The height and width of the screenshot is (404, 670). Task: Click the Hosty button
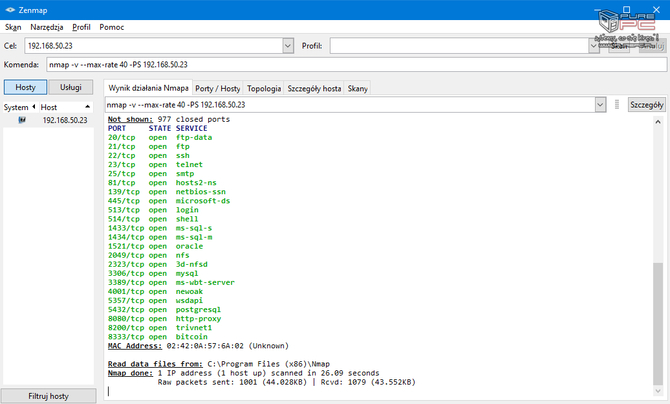(x=26, y=87)
